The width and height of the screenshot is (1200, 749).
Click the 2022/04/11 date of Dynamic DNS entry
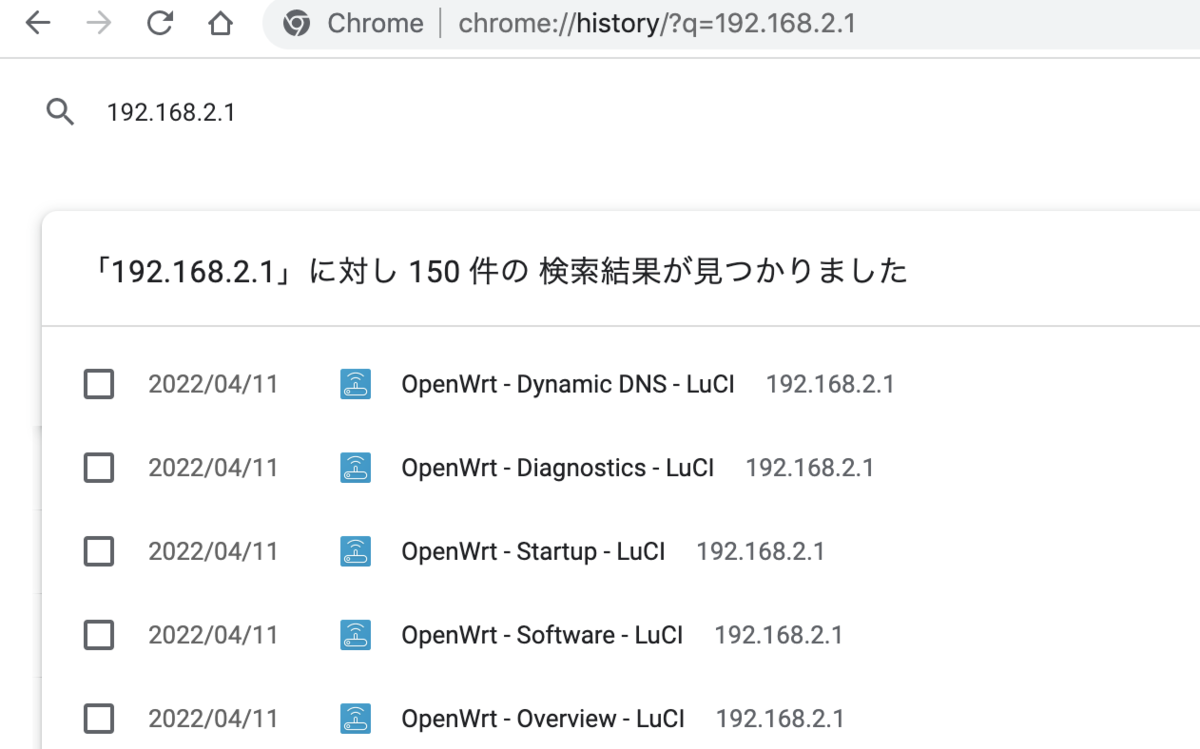point(213,384)
